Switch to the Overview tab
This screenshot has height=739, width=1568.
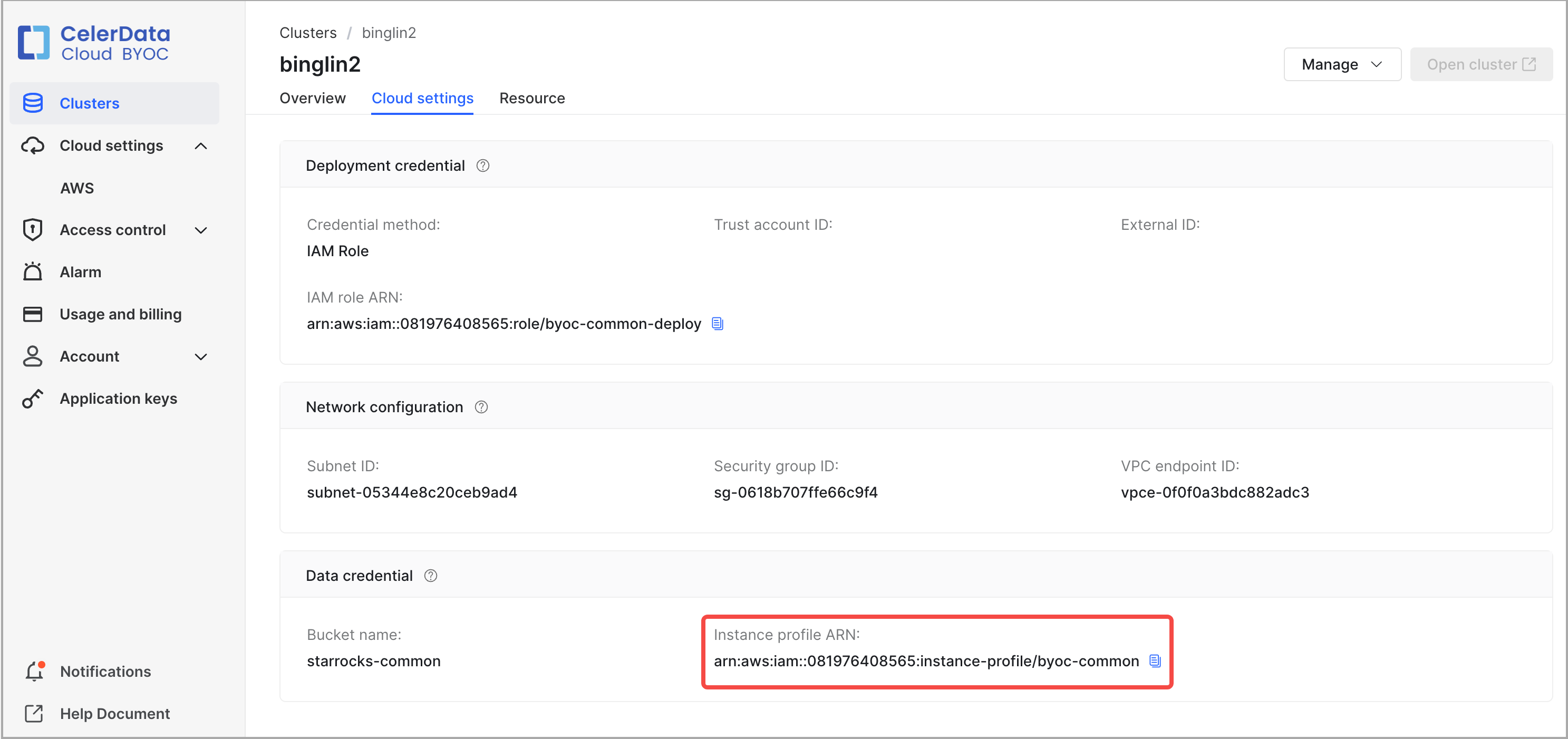coord(312,98)
